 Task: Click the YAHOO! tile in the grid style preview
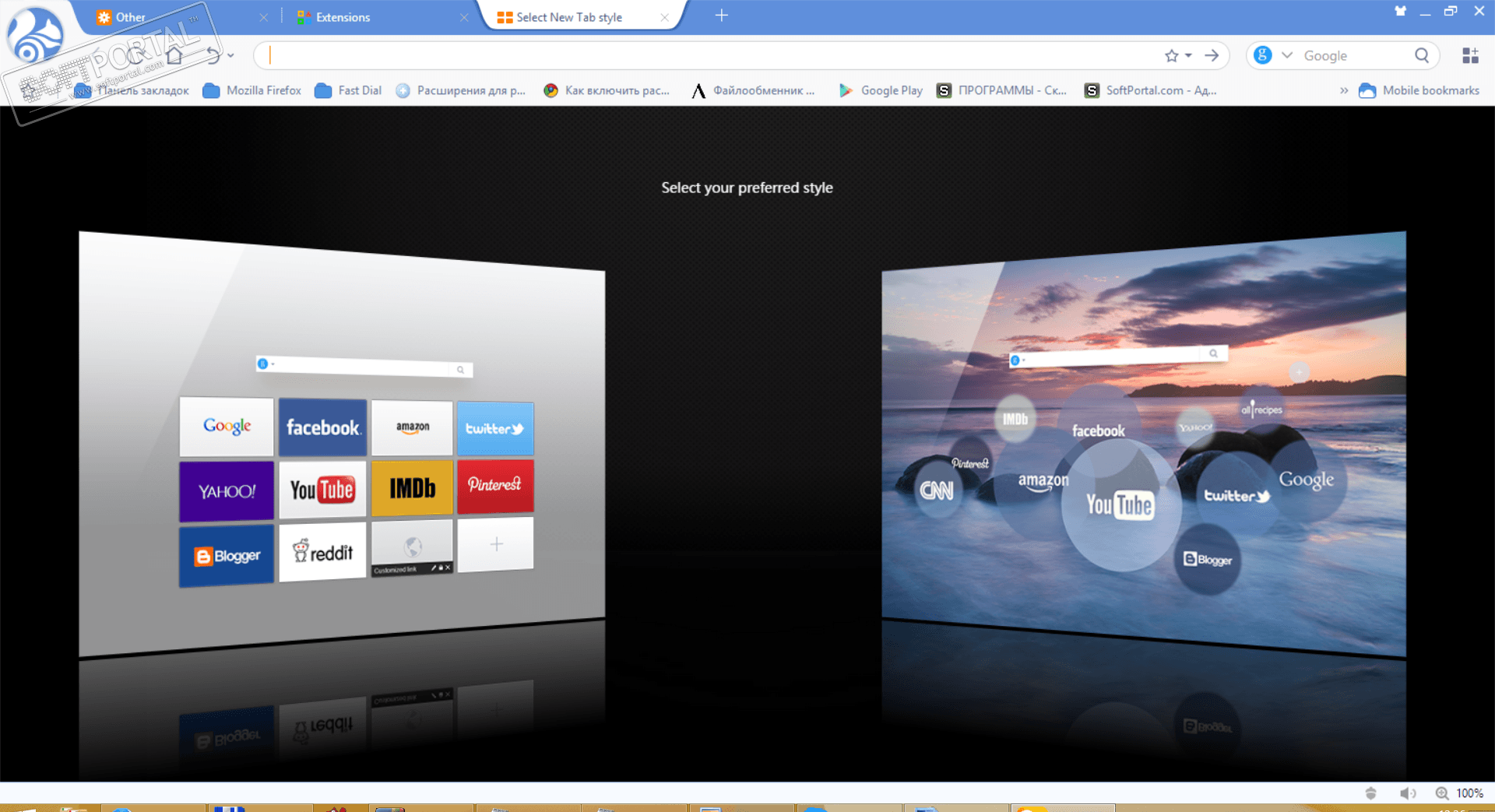(x=227, y=491)
